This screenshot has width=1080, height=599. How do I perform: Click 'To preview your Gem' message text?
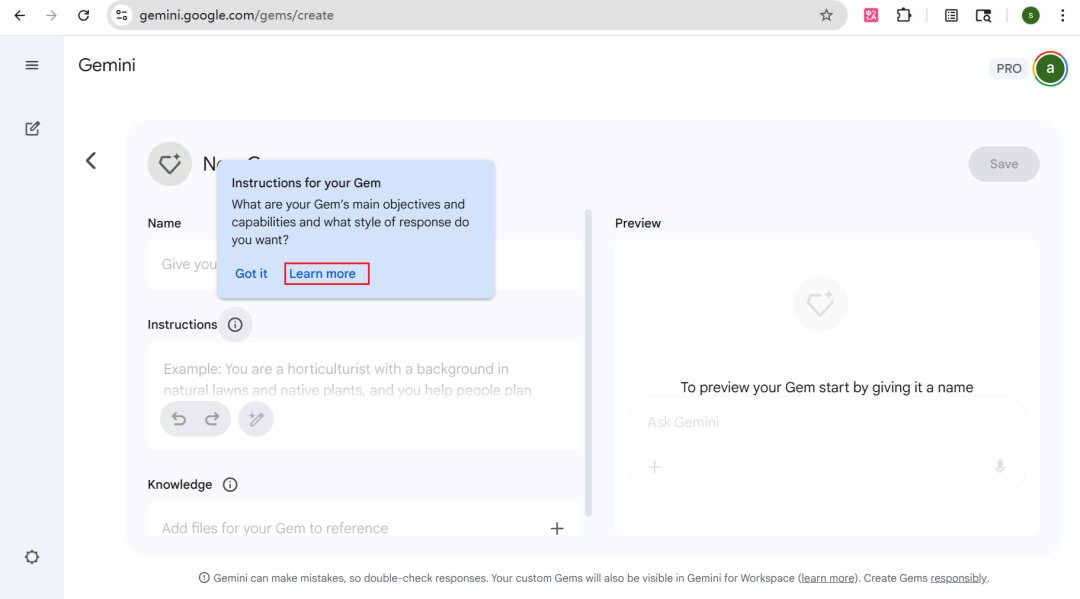coord(827,387)
